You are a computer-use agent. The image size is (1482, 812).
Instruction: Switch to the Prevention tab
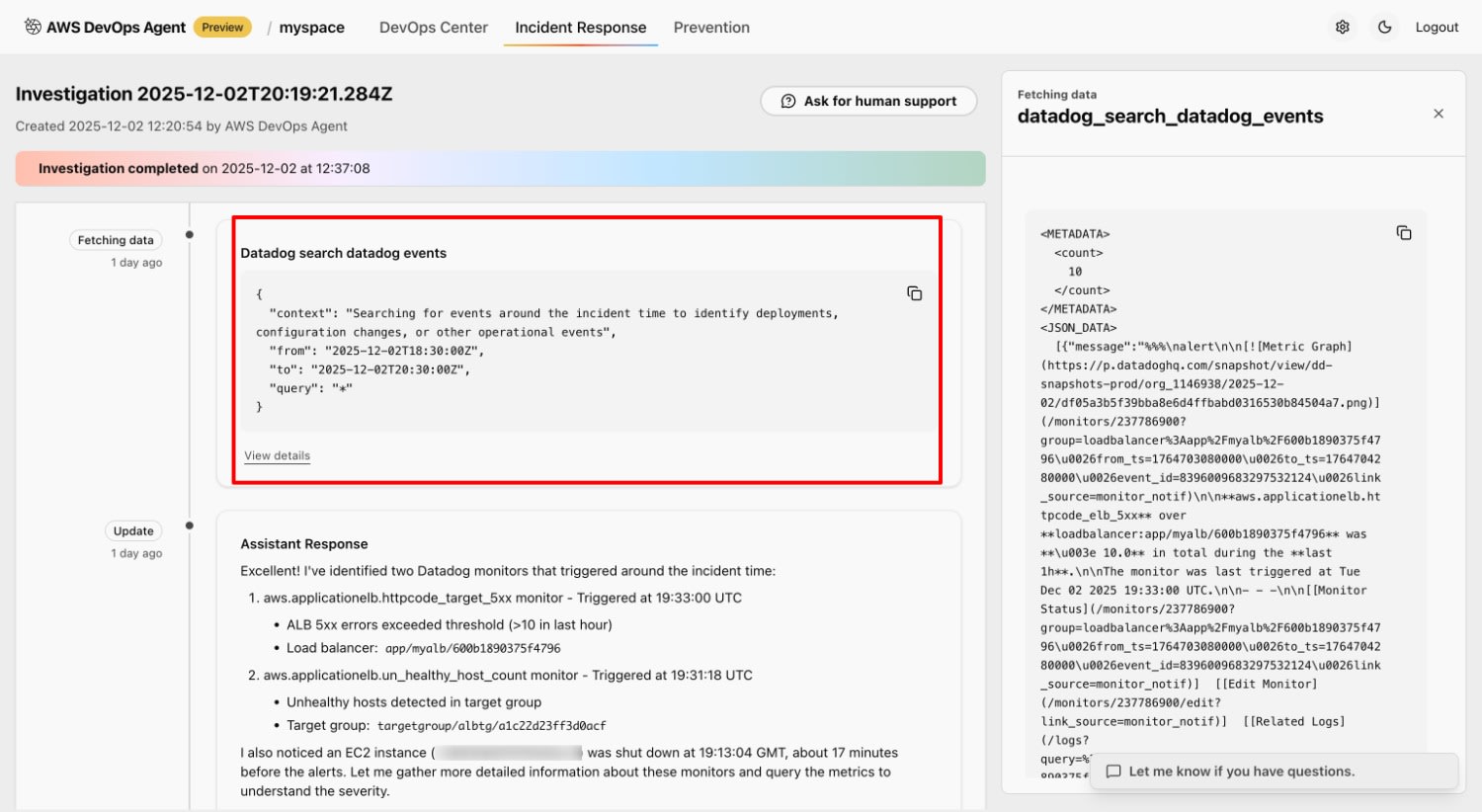(x=711, y=28)
